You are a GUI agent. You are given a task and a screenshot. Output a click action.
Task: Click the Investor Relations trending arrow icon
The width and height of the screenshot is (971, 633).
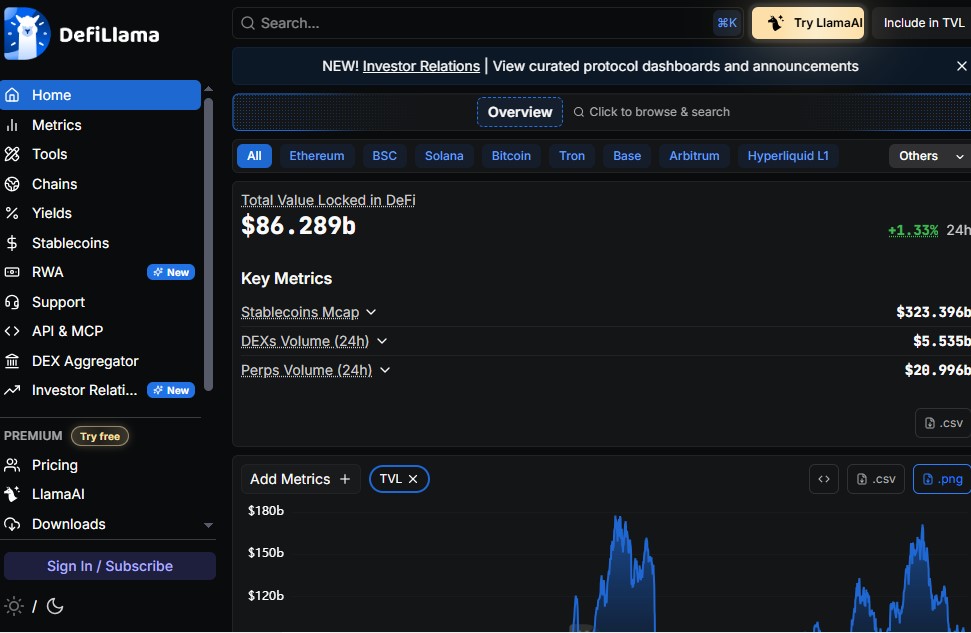12,390
